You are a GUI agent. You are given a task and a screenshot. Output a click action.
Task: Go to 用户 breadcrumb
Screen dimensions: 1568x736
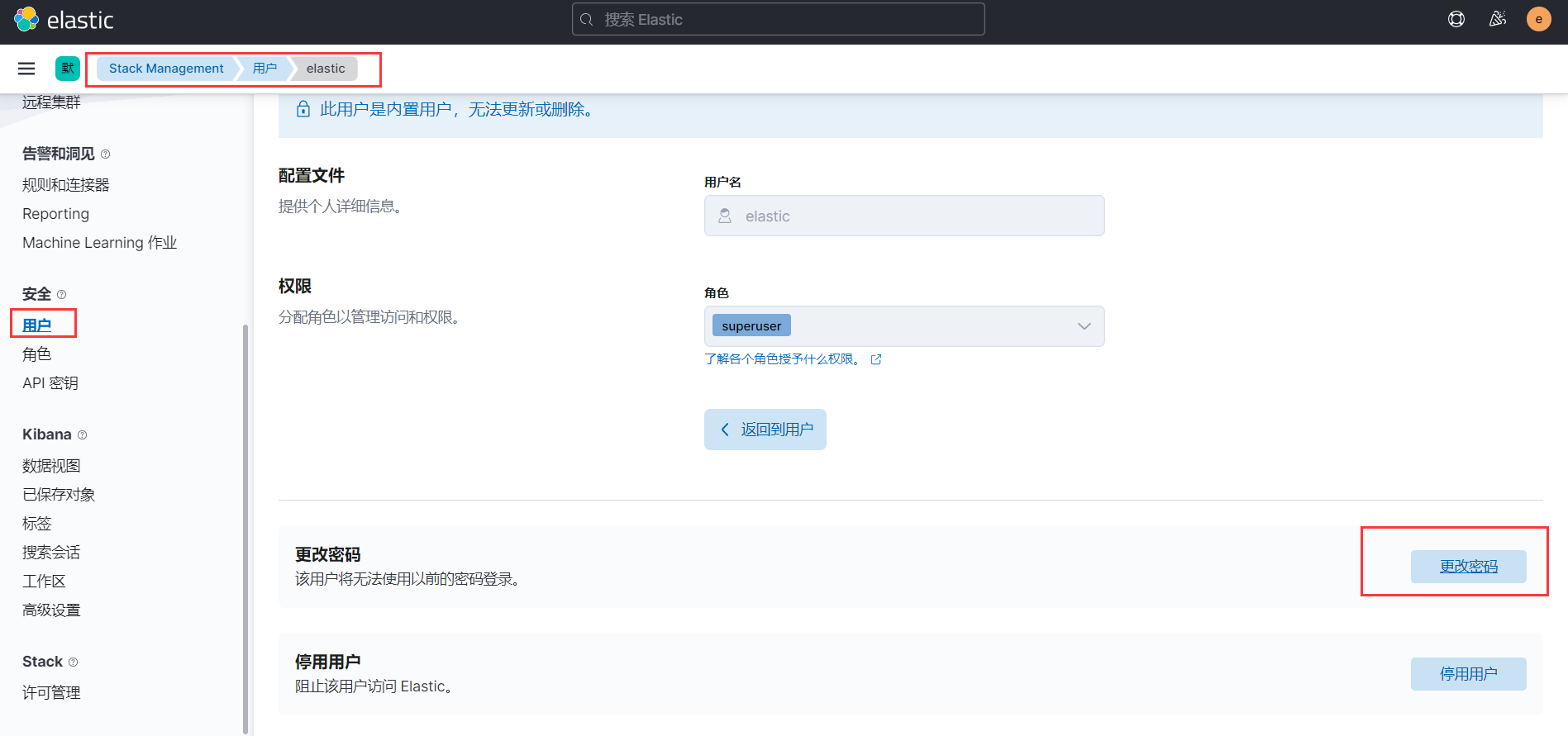[265, 69]
